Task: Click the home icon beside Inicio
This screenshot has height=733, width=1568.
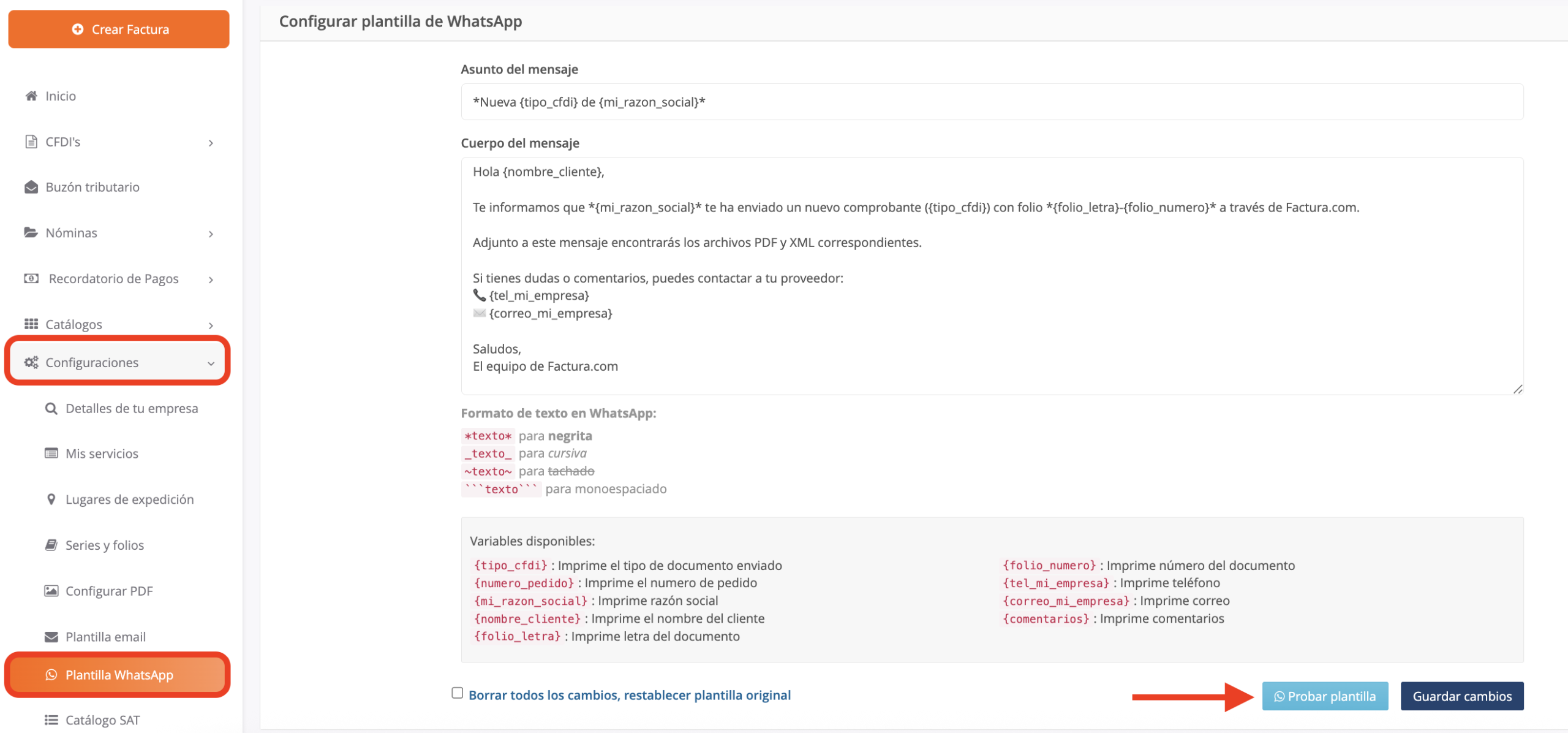Action: coord(31,96)
